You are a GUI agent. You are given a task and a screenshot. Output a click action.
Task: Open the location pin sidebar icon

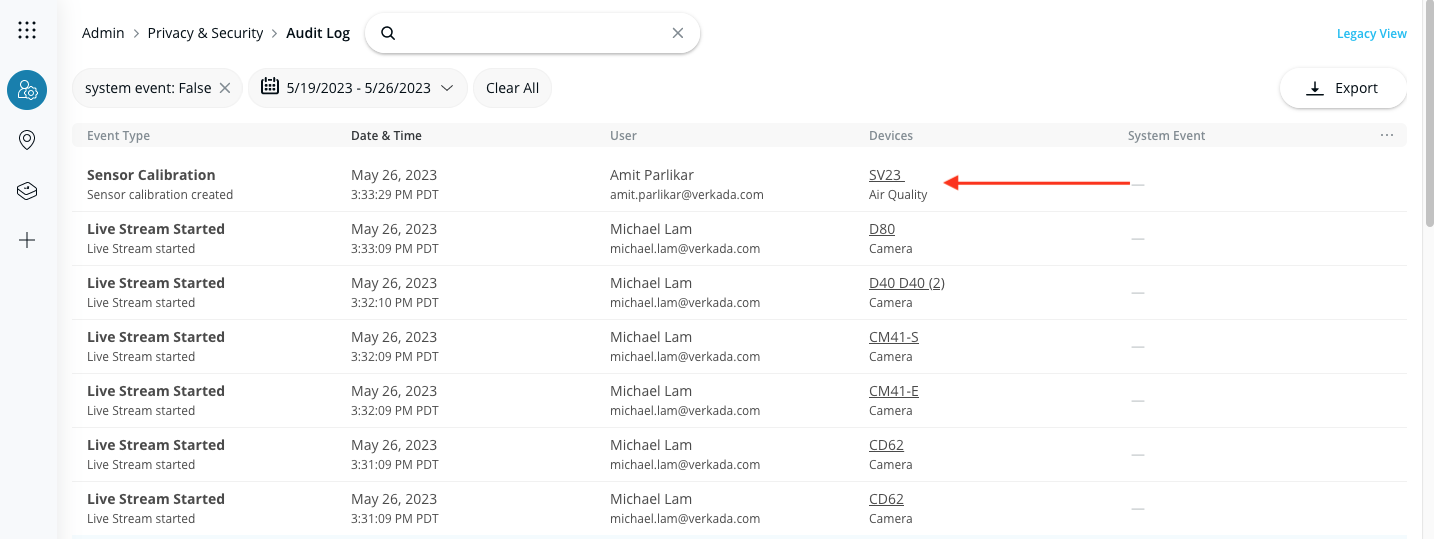pos(27,140)
